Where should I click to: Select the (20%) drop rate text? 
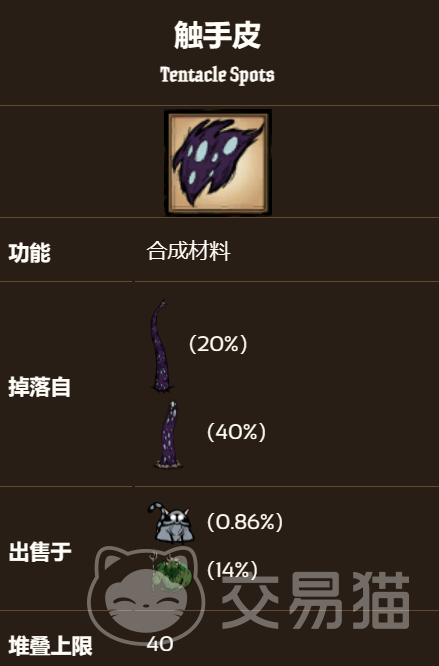point(218,344)
